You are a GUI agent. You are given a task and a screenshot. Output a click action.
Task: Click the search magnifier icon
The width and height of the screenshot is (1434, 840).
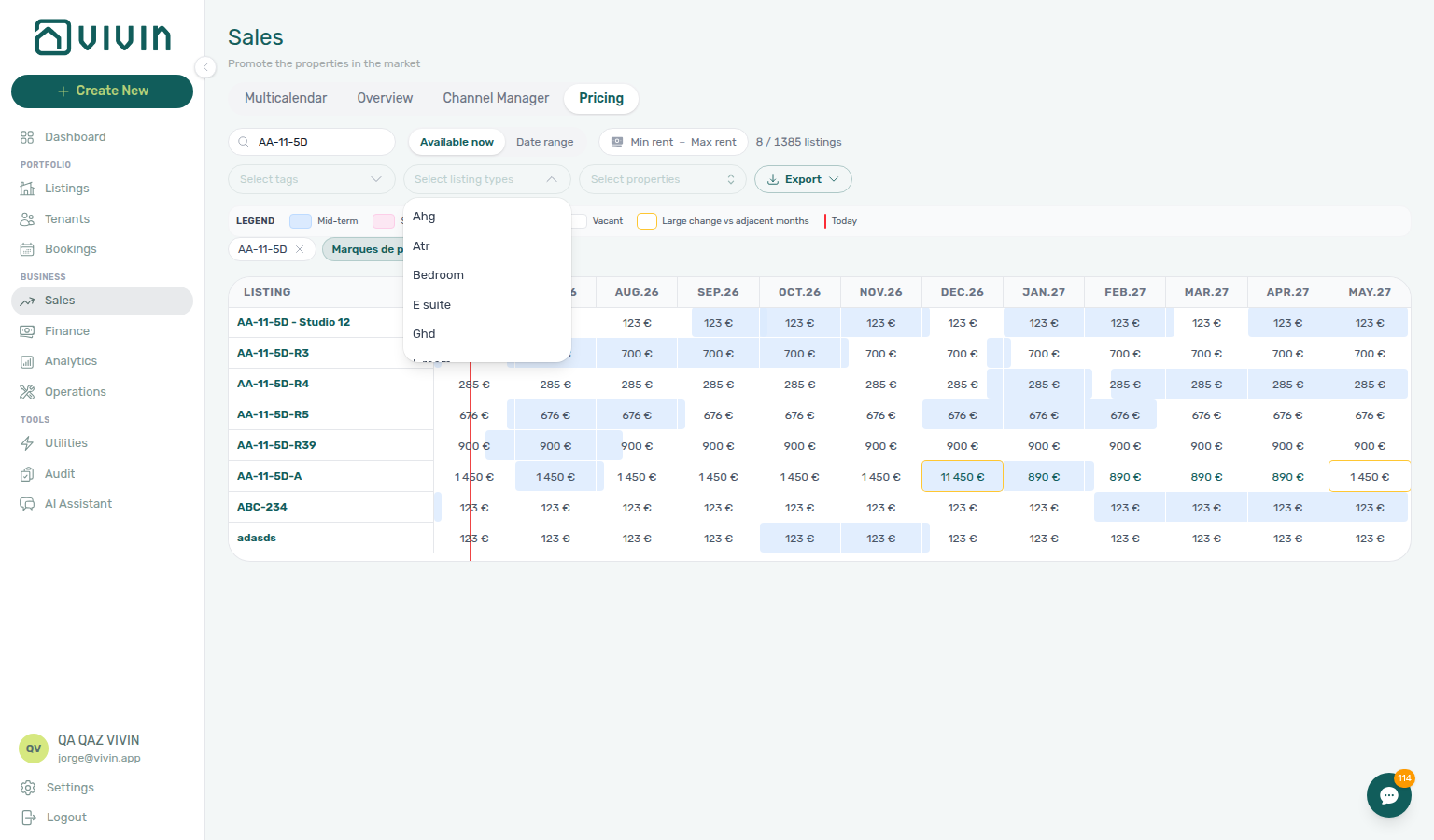tap(244, 142)
